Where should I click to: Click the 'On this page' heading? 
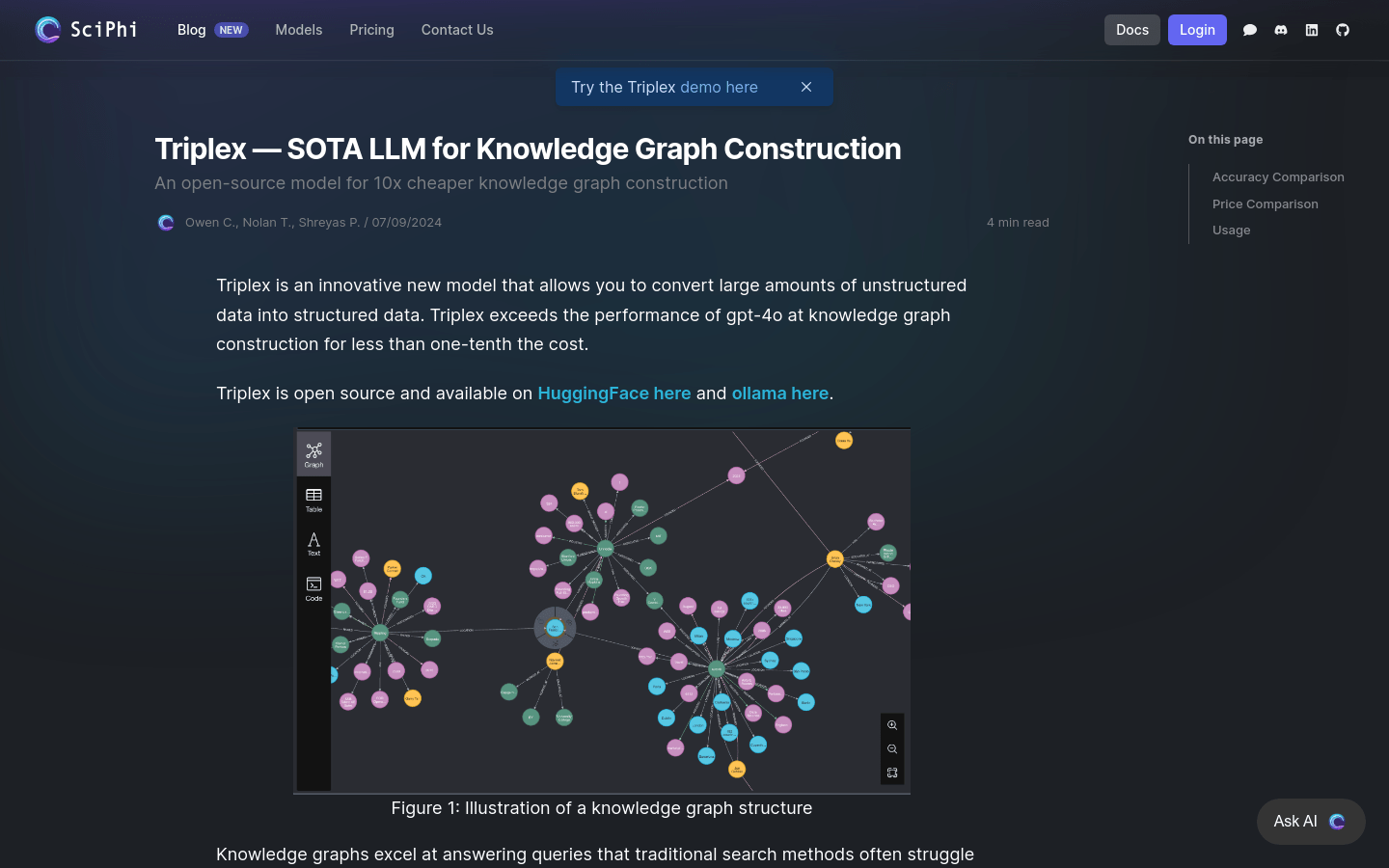point(1225,140)
